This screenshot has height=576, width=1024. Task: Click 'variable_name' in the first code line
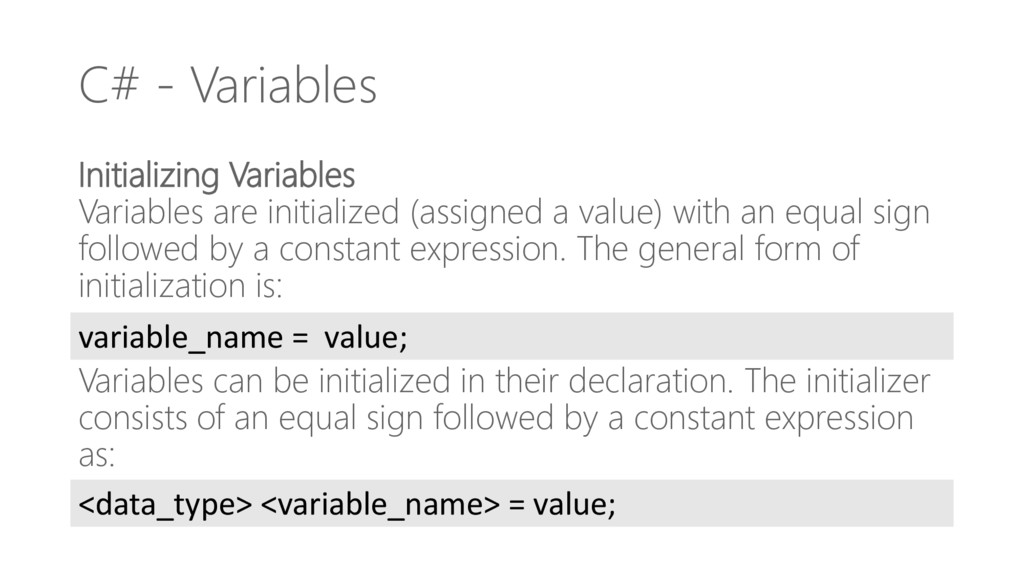(181, 338)
